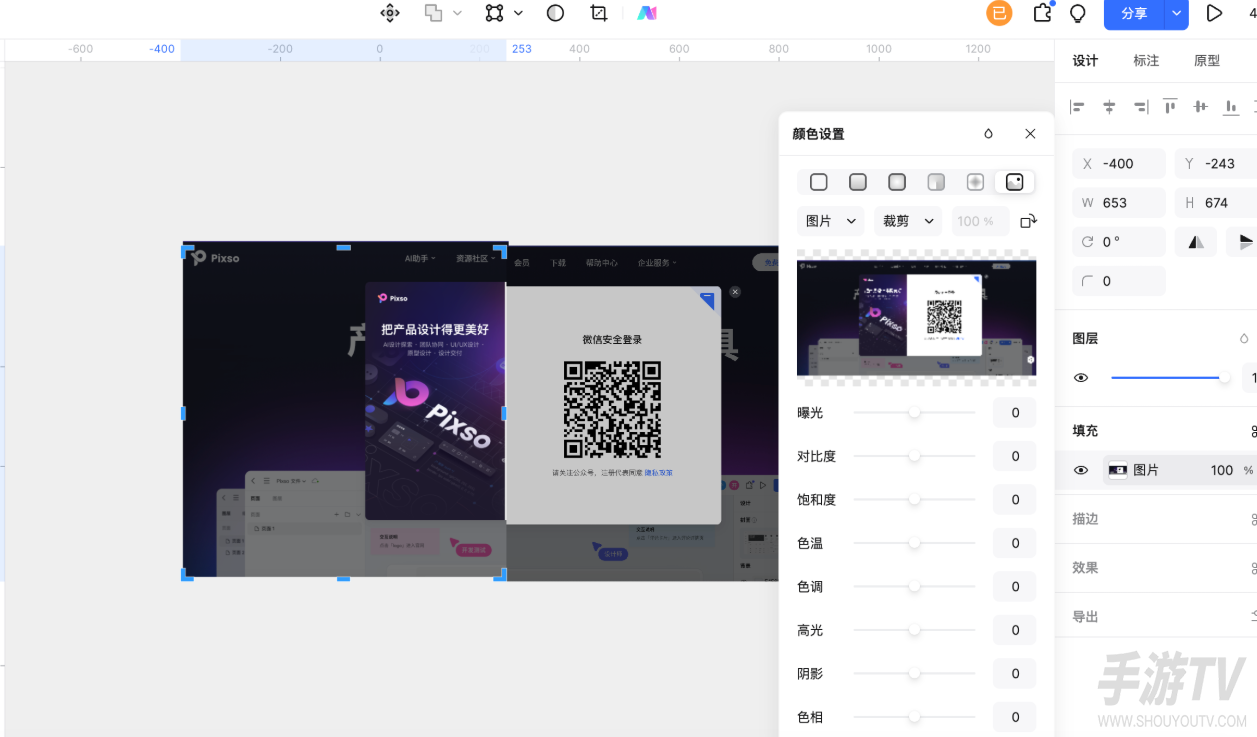Select angular gradient fill type
This screenshot has width=1257, height=737.
(x=936, y=182)
